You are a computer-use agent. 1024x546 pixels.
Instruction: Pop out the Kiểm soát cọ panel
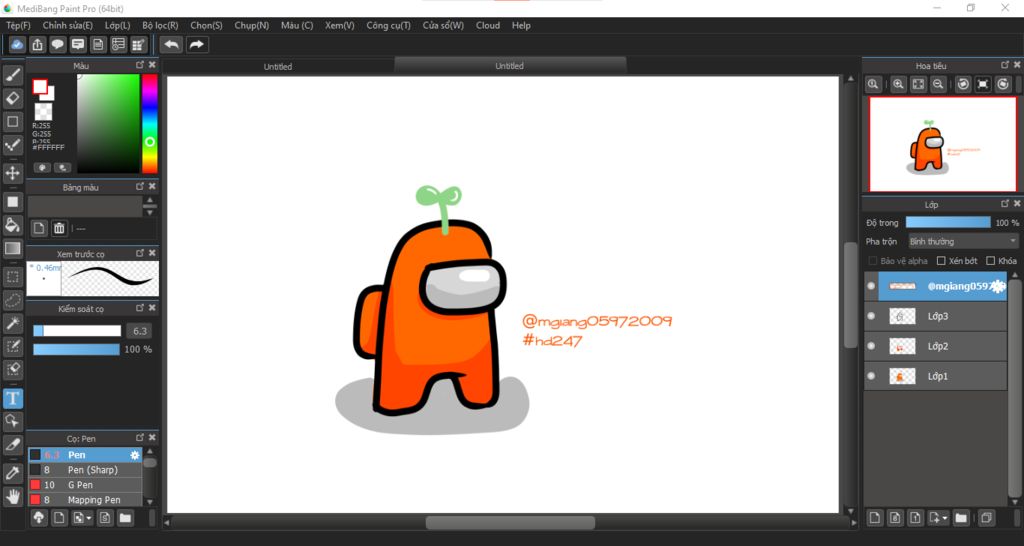(140, 308)
